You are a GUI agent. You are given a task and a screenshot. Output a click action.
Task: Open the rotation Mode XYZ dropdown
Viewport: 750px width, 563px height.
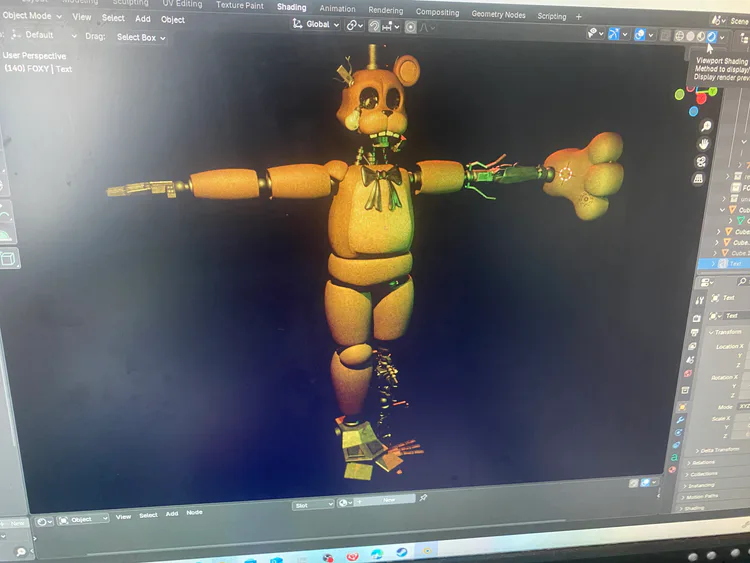tap(744, 406)
